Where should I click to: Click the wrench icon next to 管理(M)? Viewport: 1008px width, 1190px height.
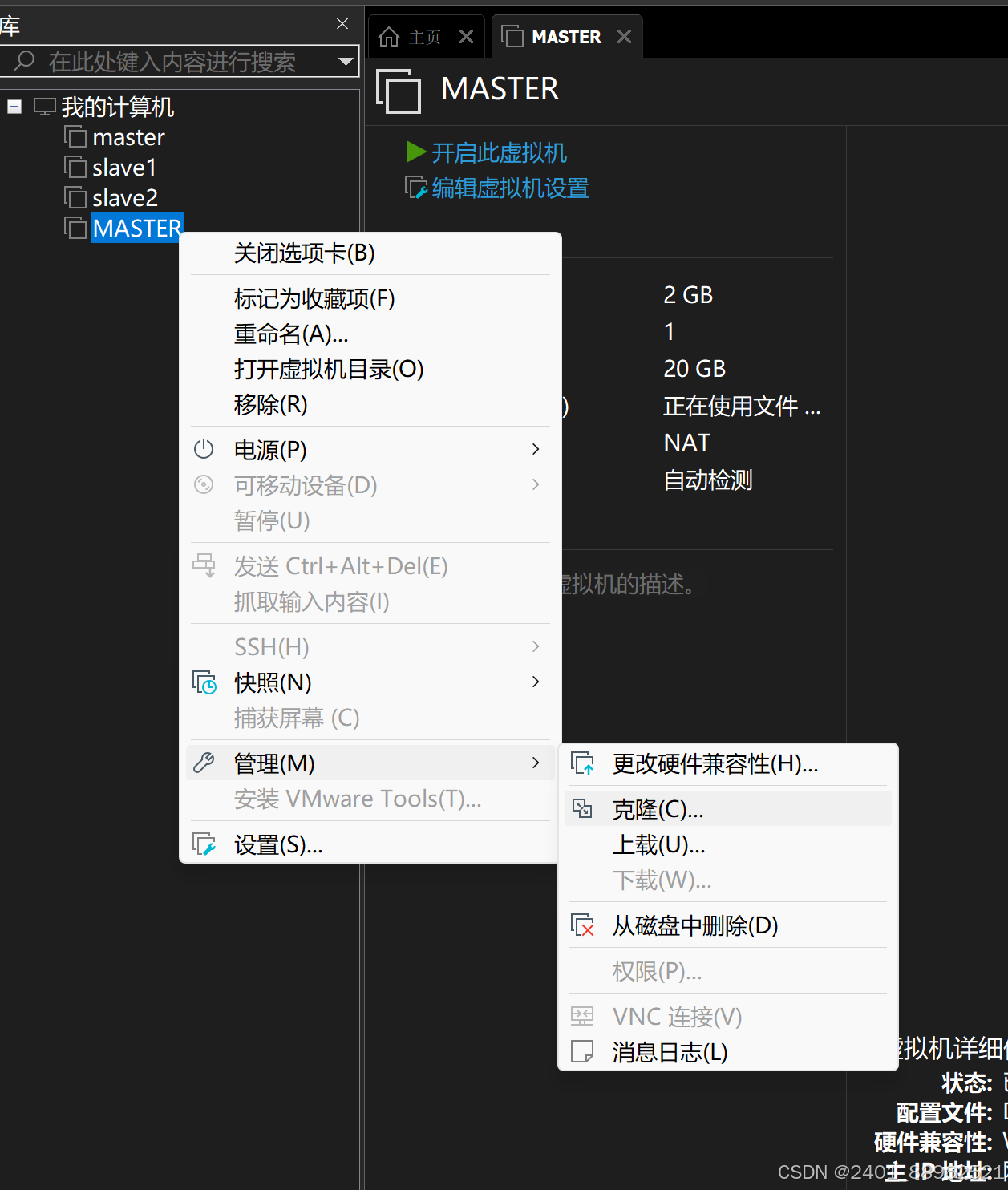tap(204, 763)
